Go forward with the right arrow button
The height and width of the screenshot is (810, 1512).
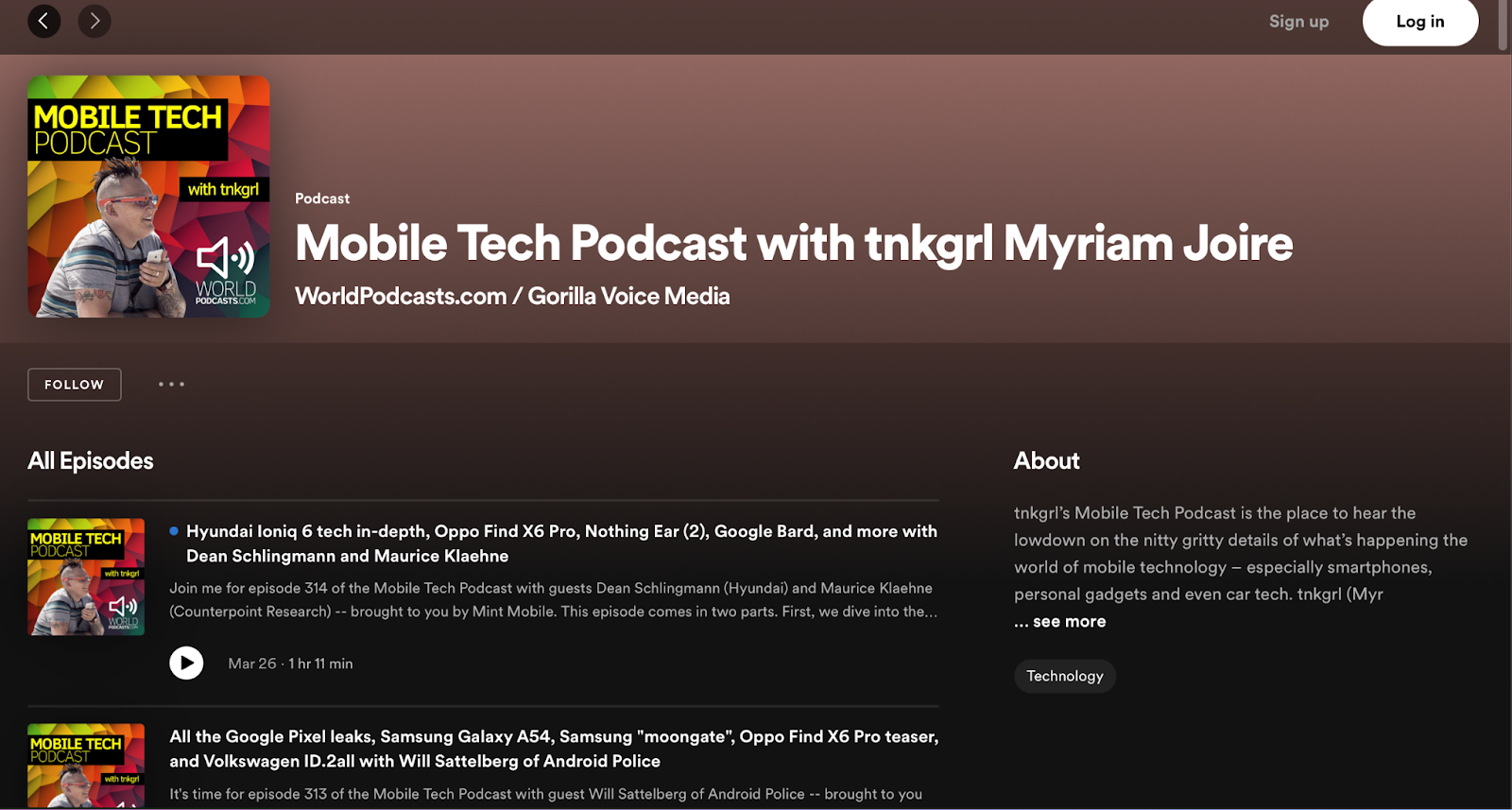pos(94,21)
